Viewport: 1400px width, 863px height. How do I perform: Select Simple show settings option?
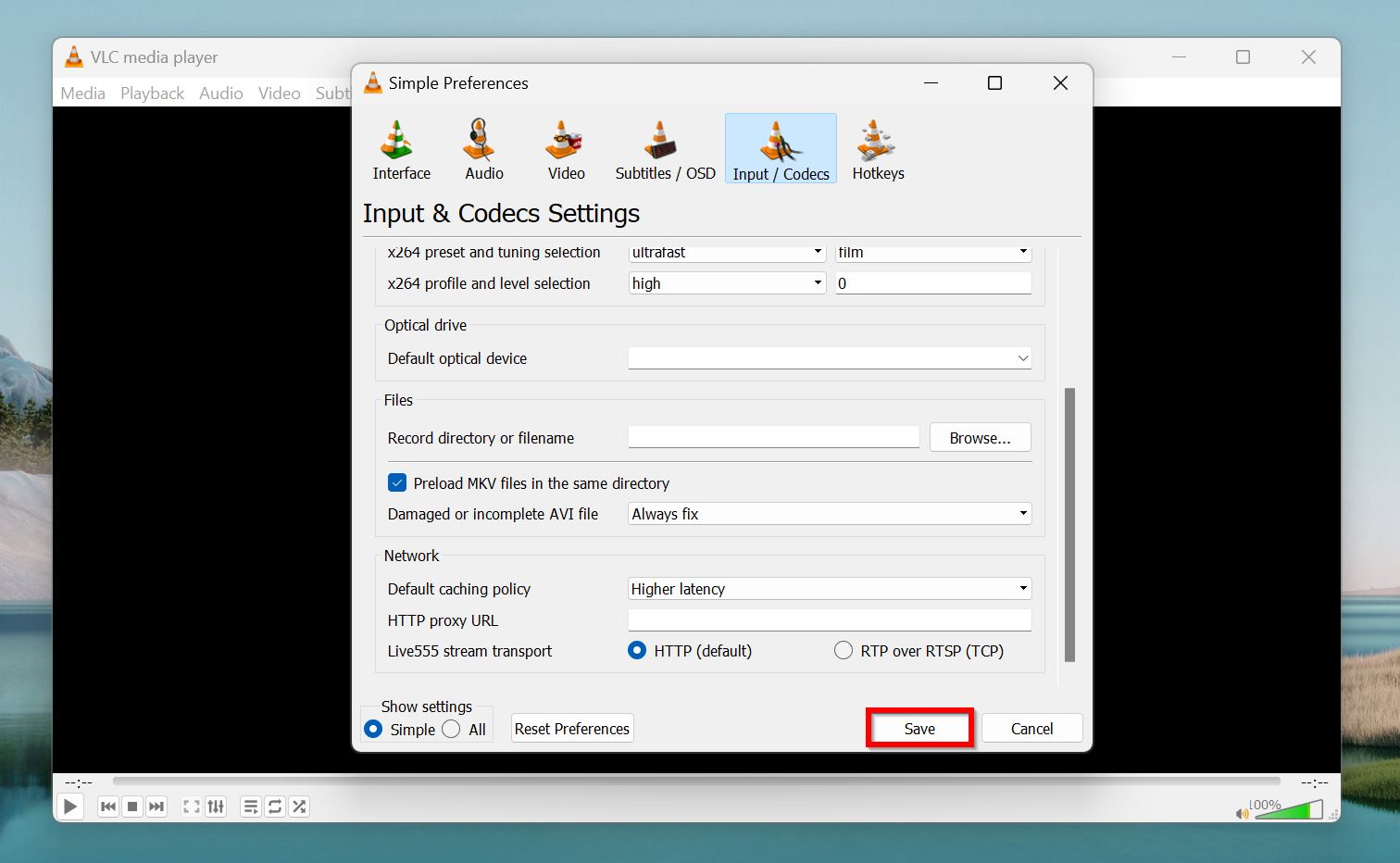[x=373, y=729]
